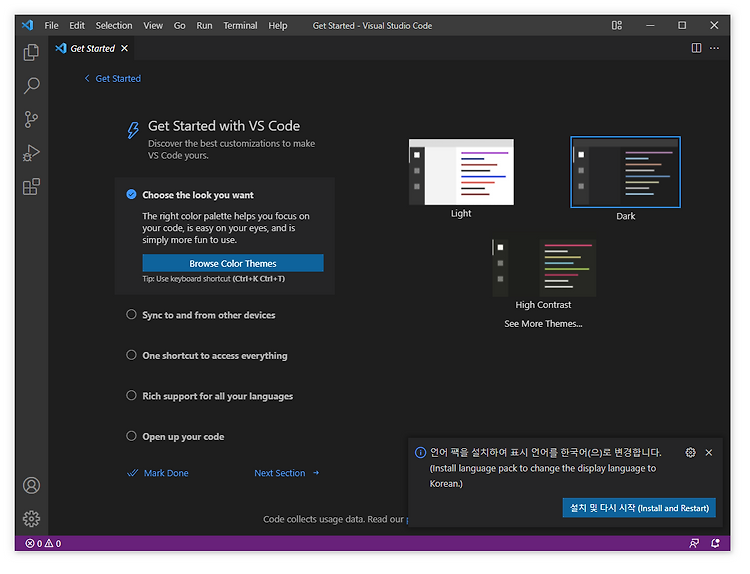The width and height of the screenshot is (750, 574).
Task: Select the Get Started editor tab
Action: (92, 48)
